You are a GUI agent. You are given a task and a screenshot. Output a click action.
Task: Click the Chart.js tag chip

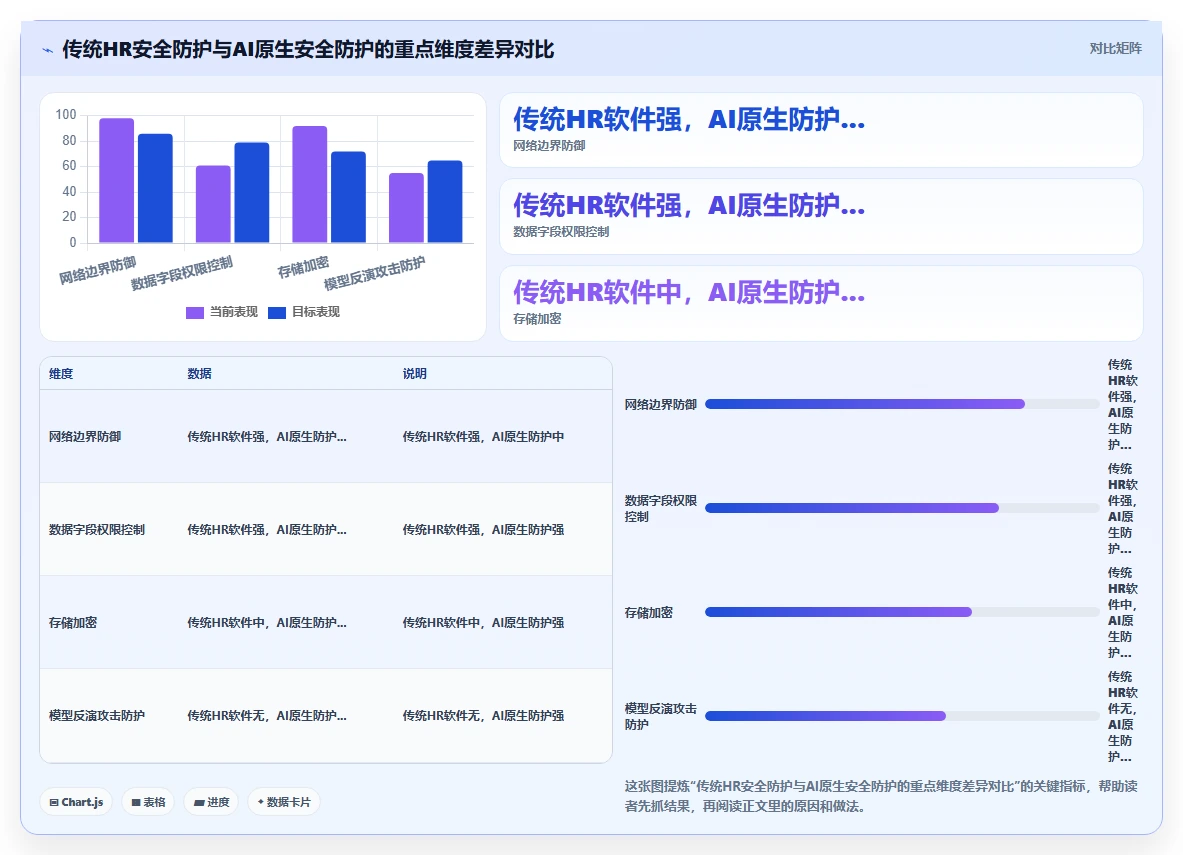(x=76, y=801)
